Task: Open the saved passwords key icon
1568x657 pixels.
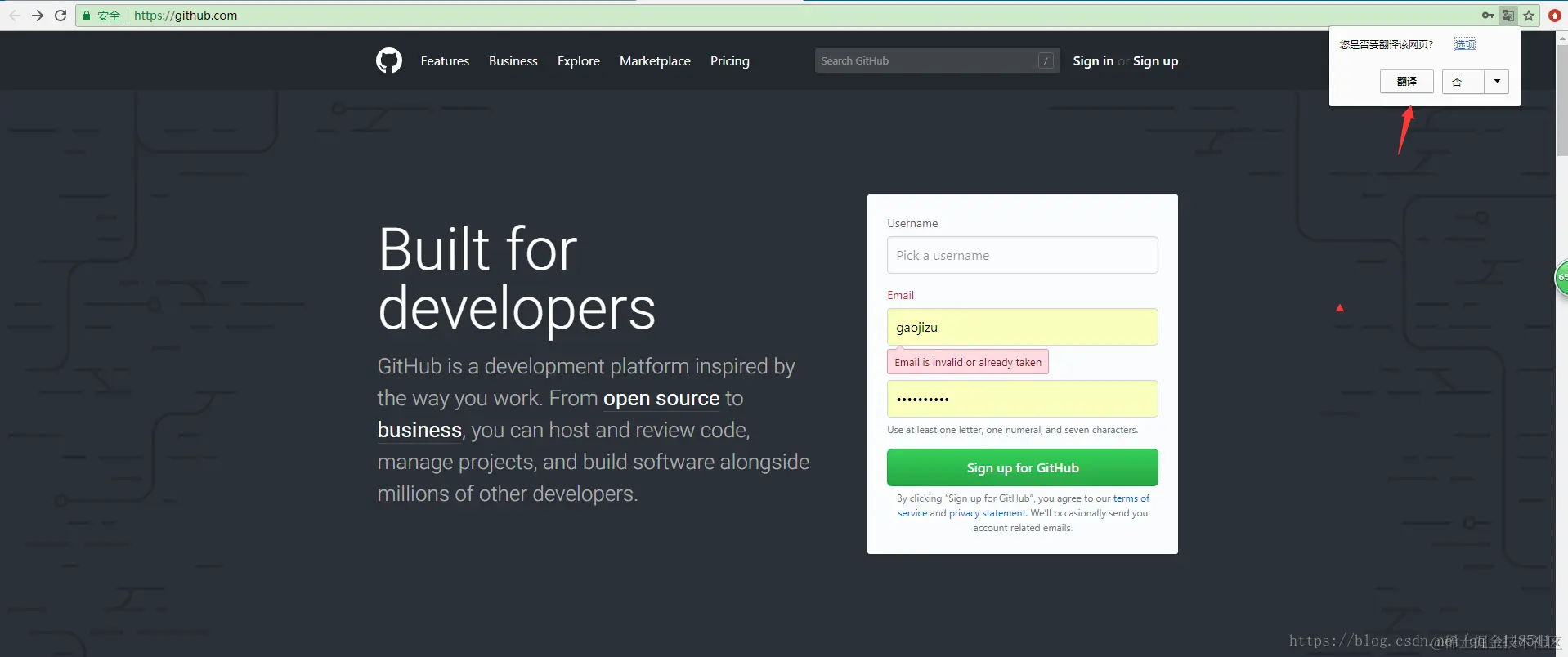Action: coord(1488,16)
